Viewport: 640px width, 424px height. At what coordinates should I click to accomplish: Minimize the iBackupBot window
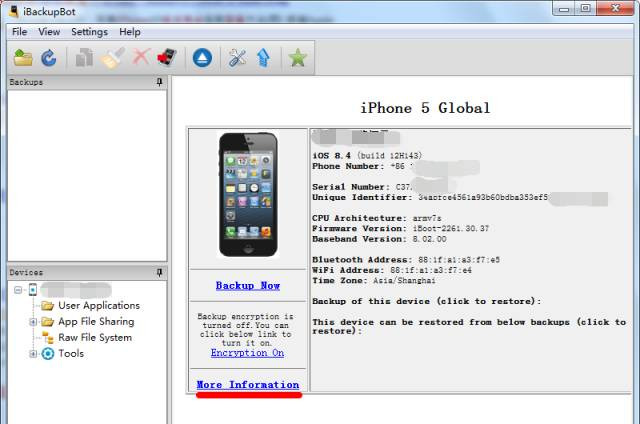point(564,9)
